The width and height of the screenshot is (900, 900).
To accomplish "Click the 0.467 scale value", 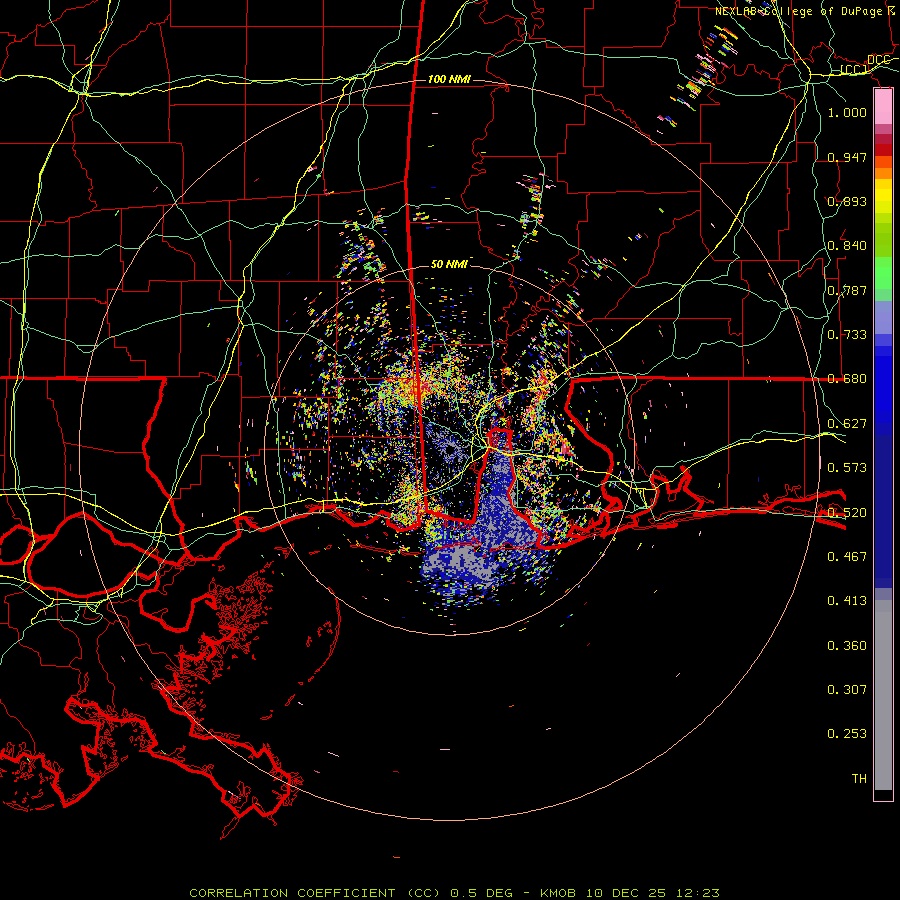I will (x=847, y=557).
